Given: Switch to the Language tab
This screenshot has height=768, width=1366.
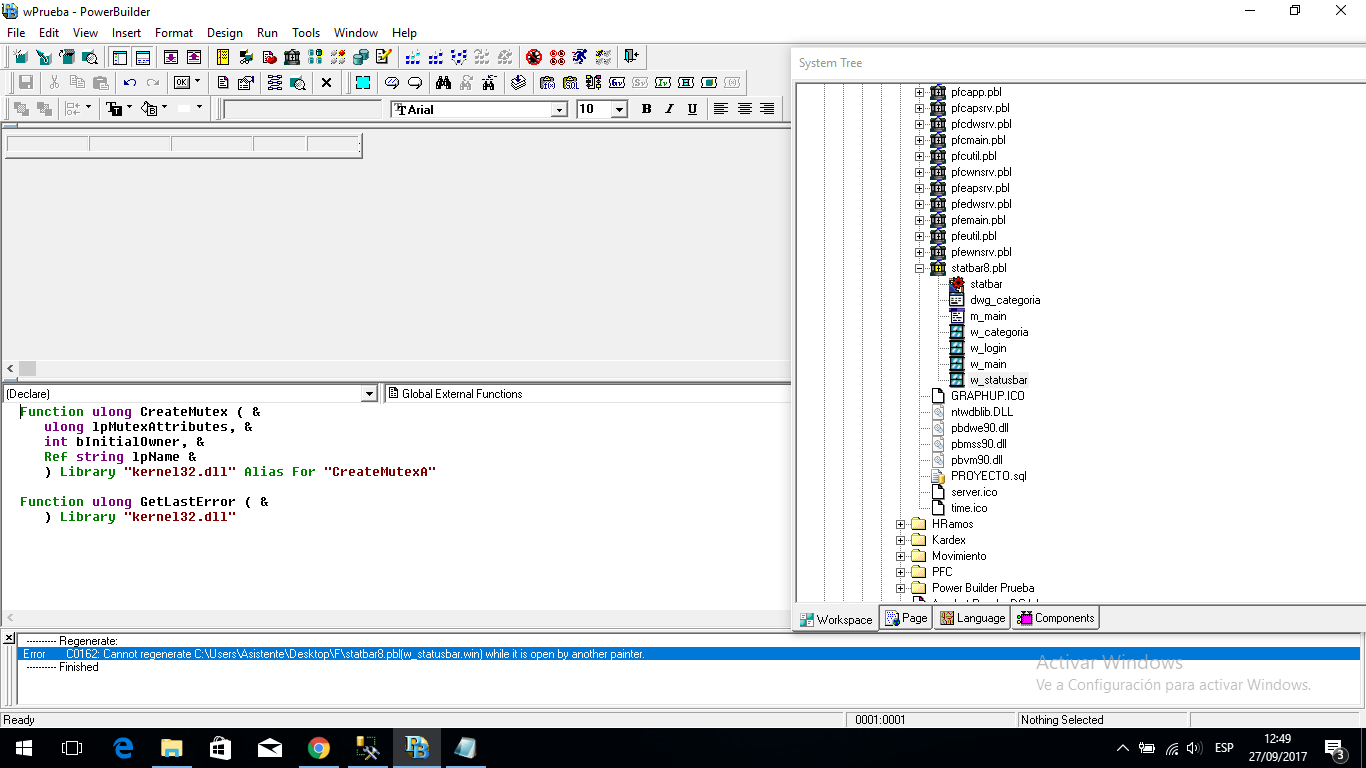Looking at the screenshot, I should point(973,618).
